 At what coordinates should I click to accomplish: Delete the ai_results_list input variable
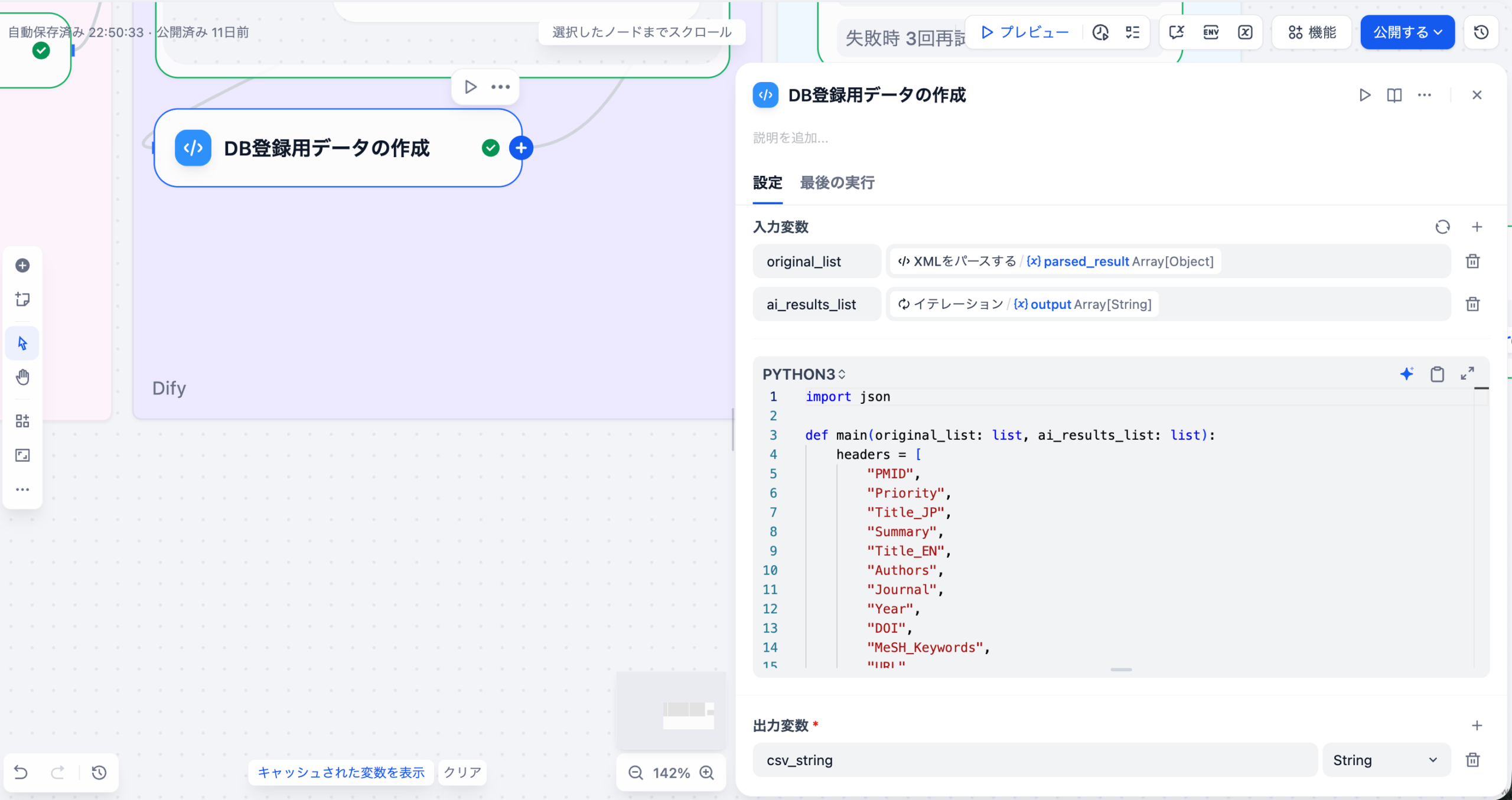tap(1472, 304)
